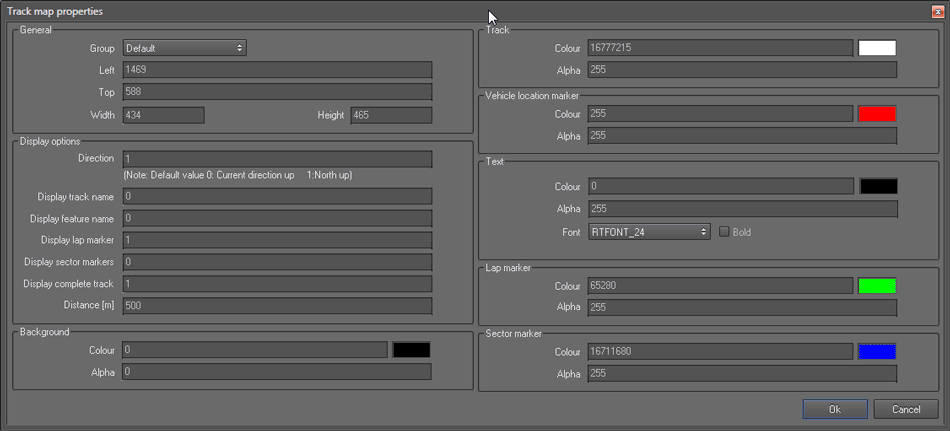The width and height of the screenshot is (950, 431).
Task: Focus the Distance [m] input field
Action: click(x=277, y=306)
